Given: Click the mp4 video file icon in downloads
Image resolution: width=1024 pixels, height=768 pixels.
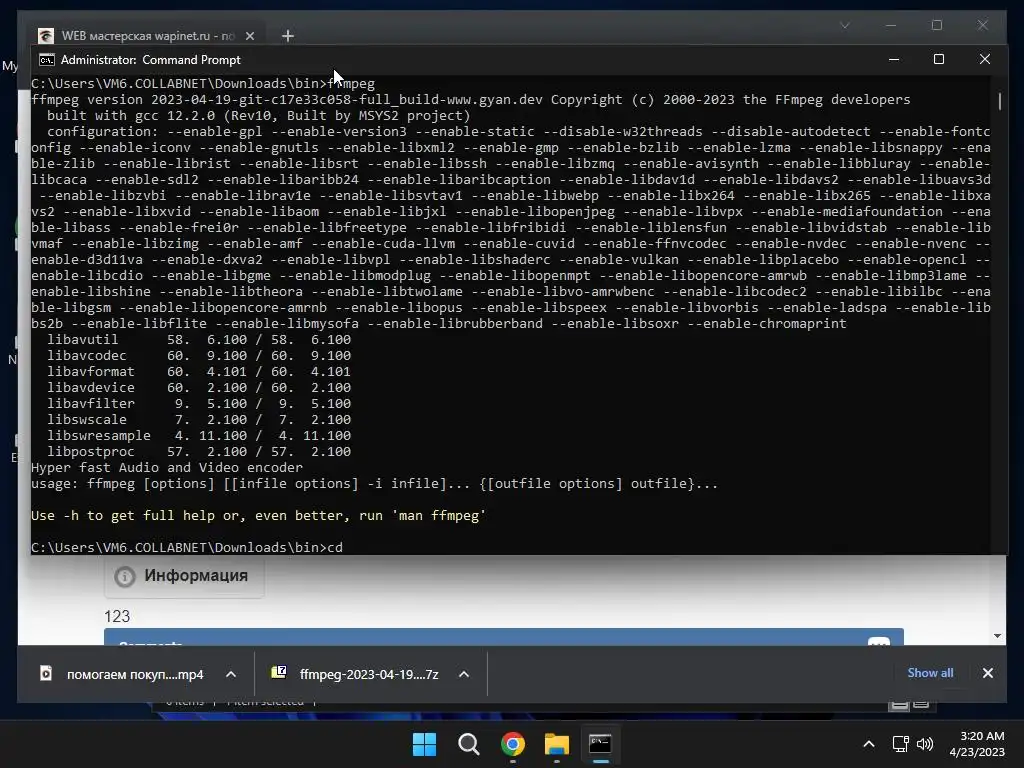Looking at the screenshot, I should [46, 673].
